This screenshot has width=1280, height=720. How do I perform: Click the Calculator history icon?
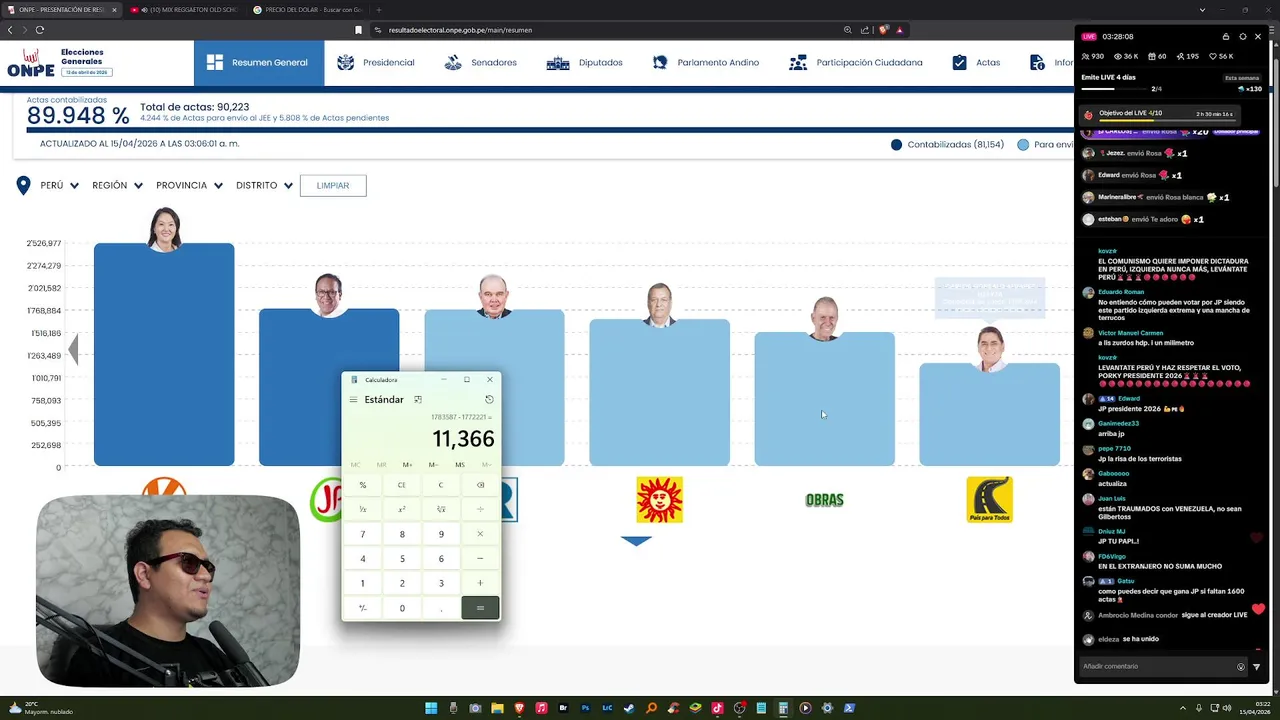(489, 399)
